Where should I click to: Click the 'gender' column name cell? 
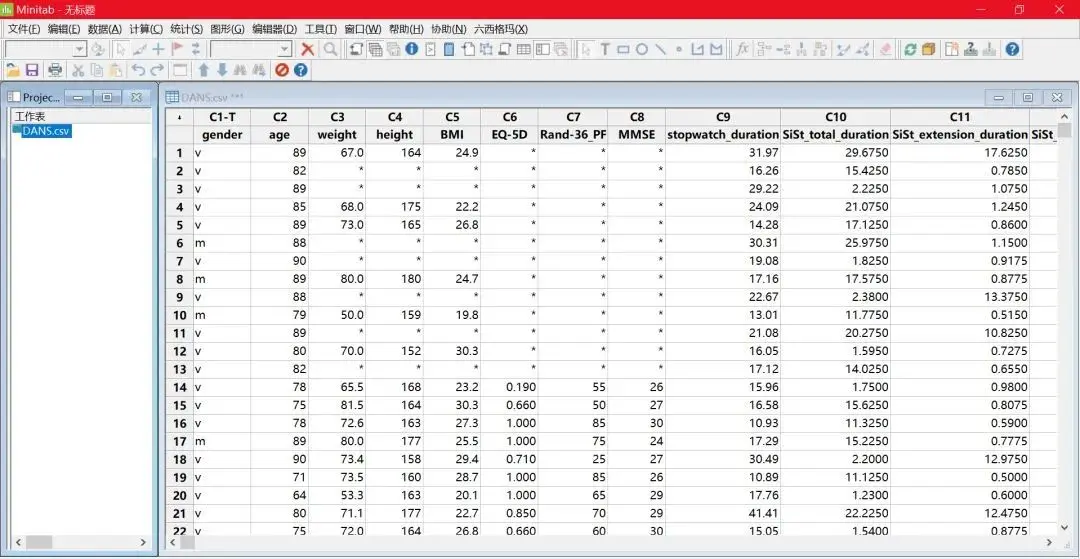pos(222,134)
